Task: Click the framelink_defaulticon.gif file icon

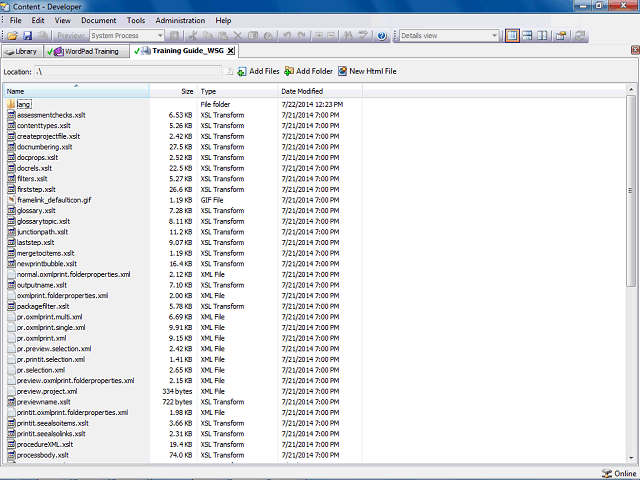Action: coord(11,200)
